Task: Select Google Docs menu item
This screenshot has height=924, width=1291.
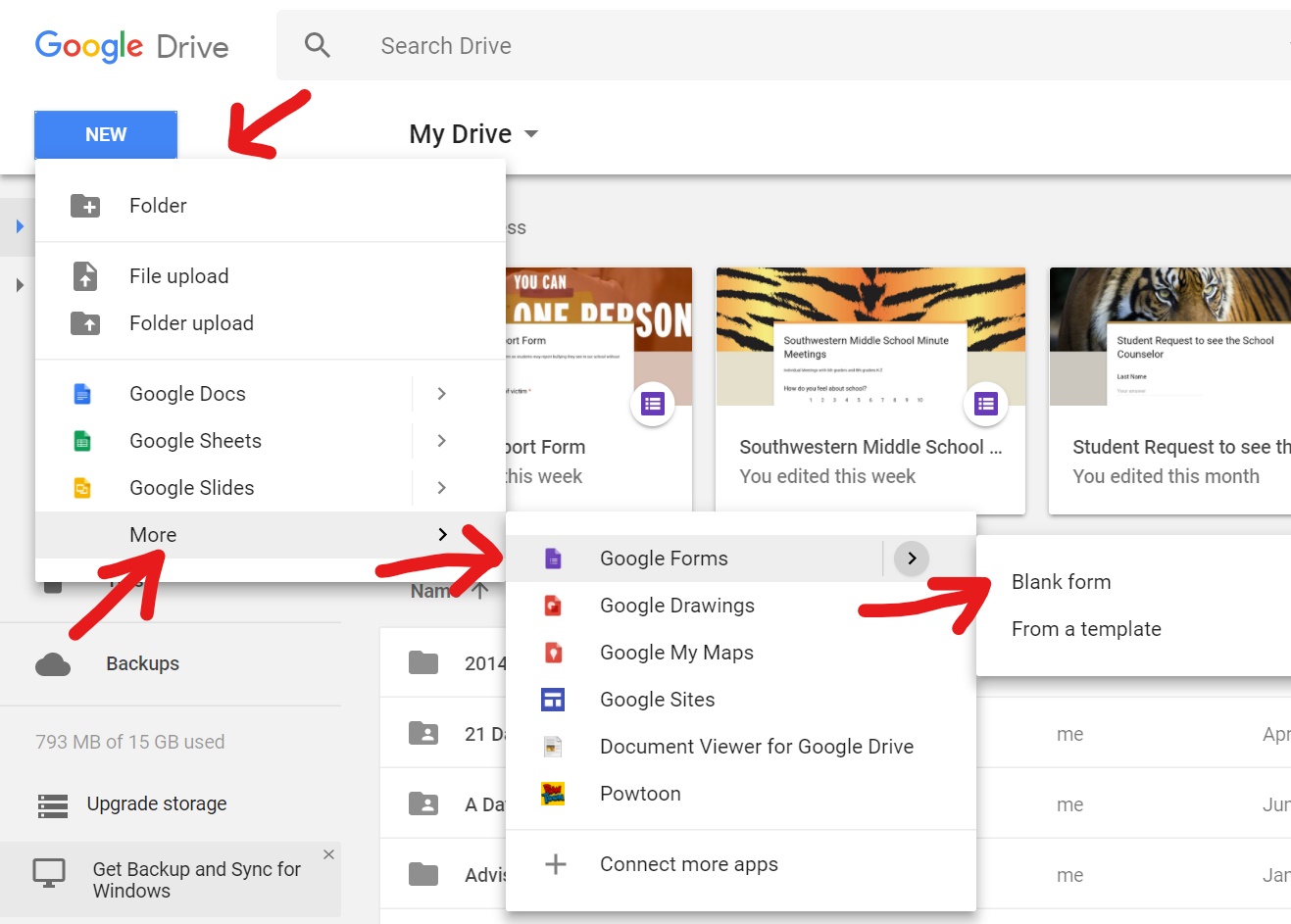Action: tap(271, 394)
